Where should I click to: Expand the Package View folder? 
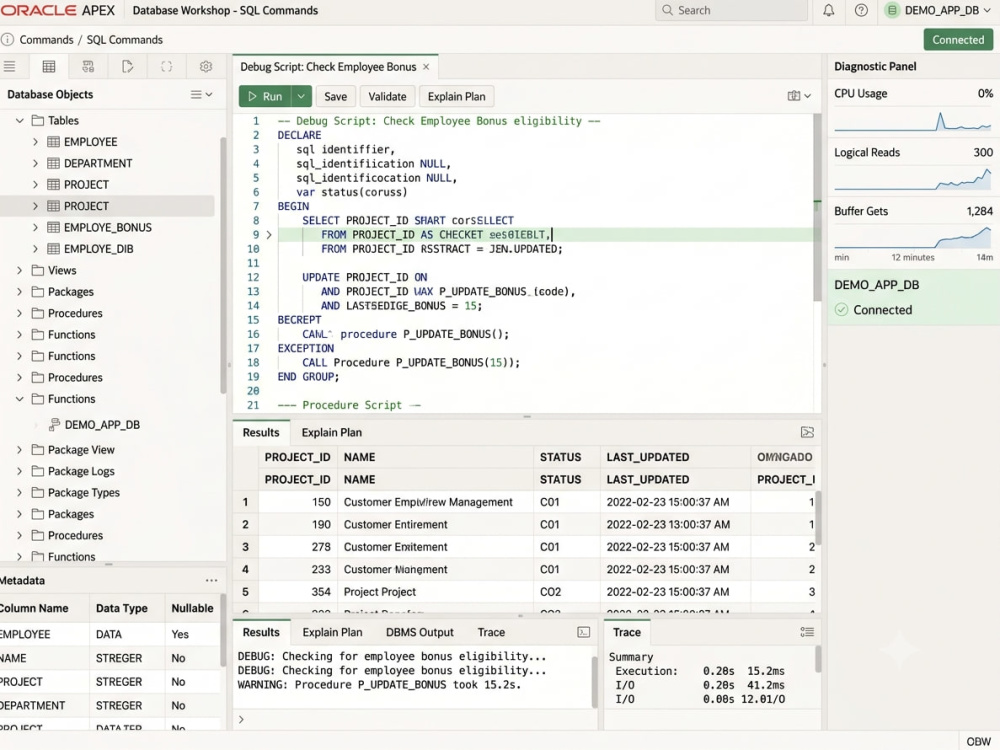coord(19,450)
